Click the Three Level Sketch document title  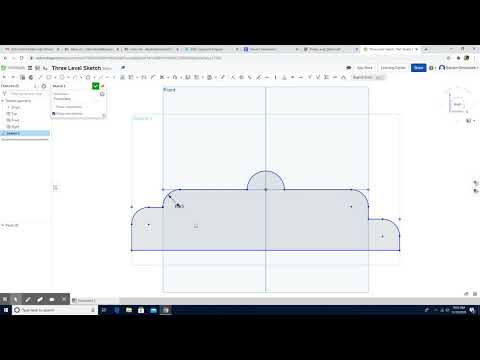pyautogui.click(x=76, y=68)
